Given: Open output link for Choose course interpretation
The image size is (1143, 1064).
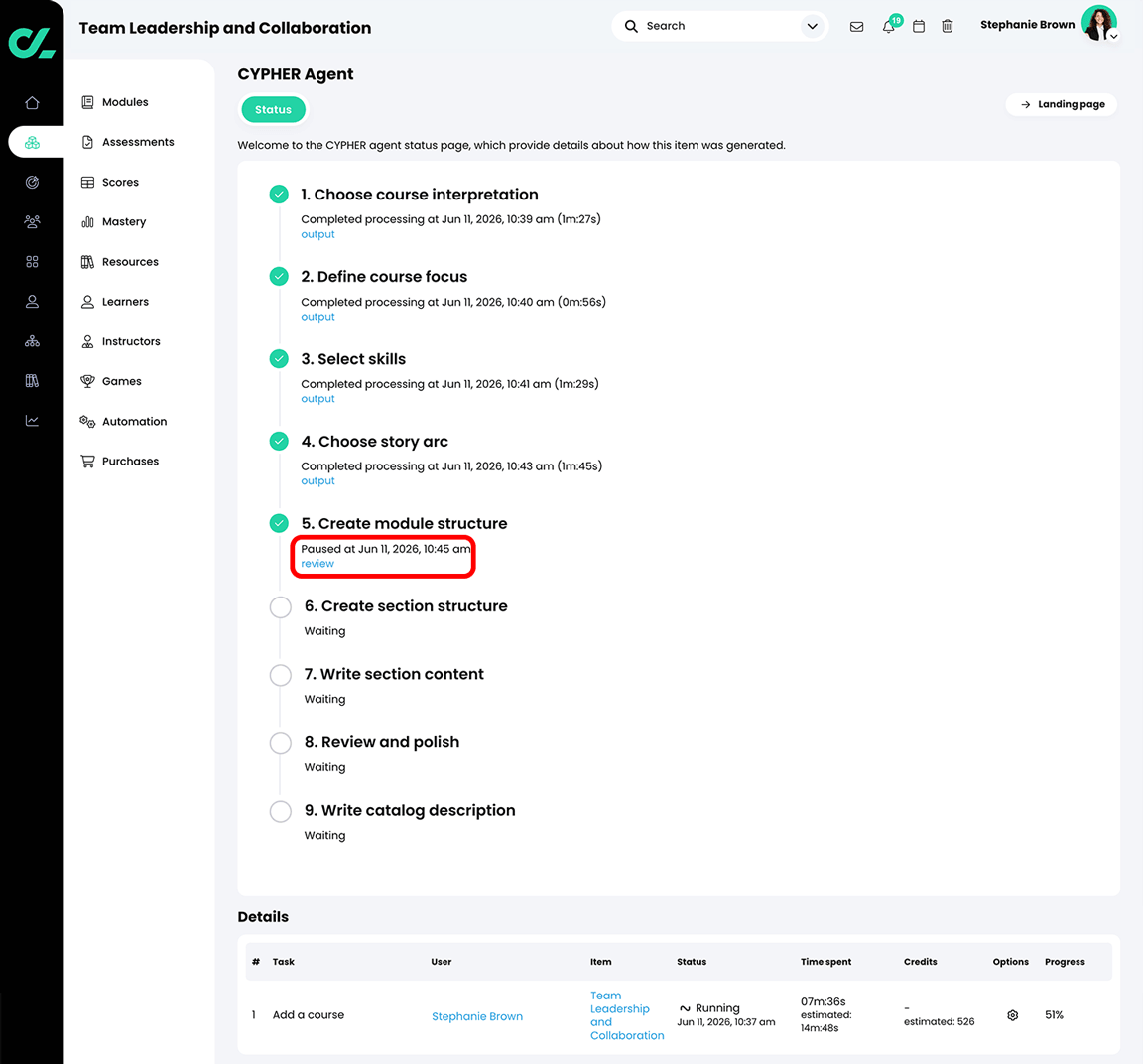Looking at the screenshot, I should (x=317, y=235).
